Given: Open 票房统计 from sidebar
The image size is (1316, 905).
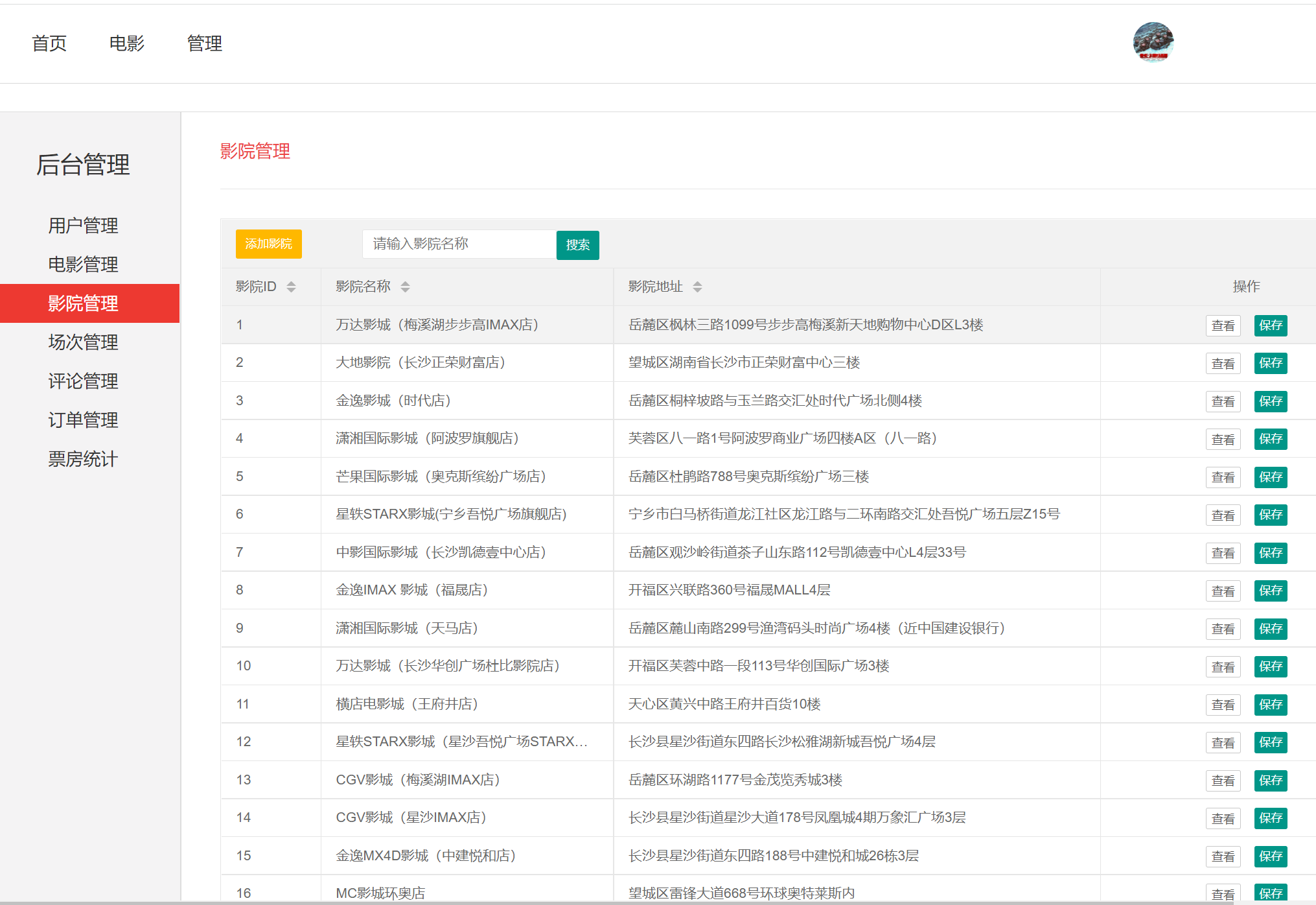Looking at the screenshot, I should [83, 459].
